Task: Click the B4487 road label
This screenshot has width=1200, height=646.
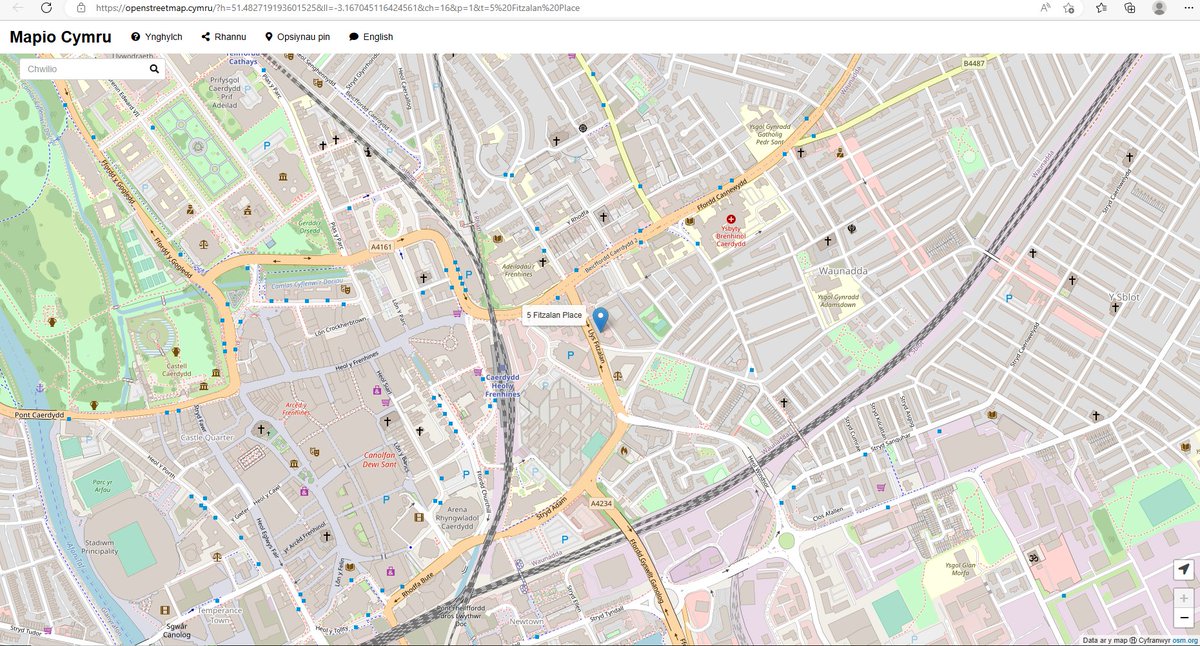Action: [975, 63]
